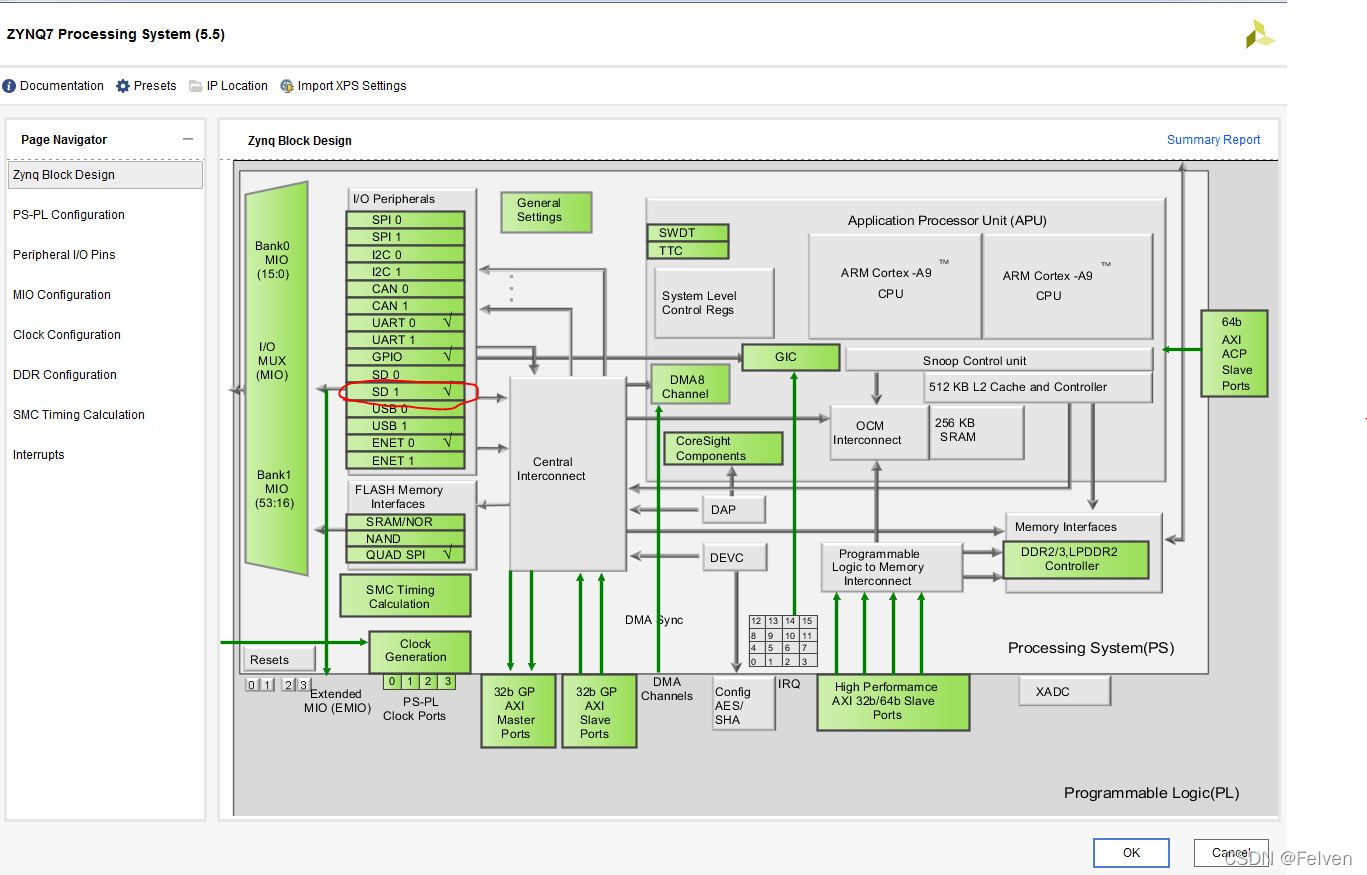
Task: Open the Documentation info icon
Action: 9,85
